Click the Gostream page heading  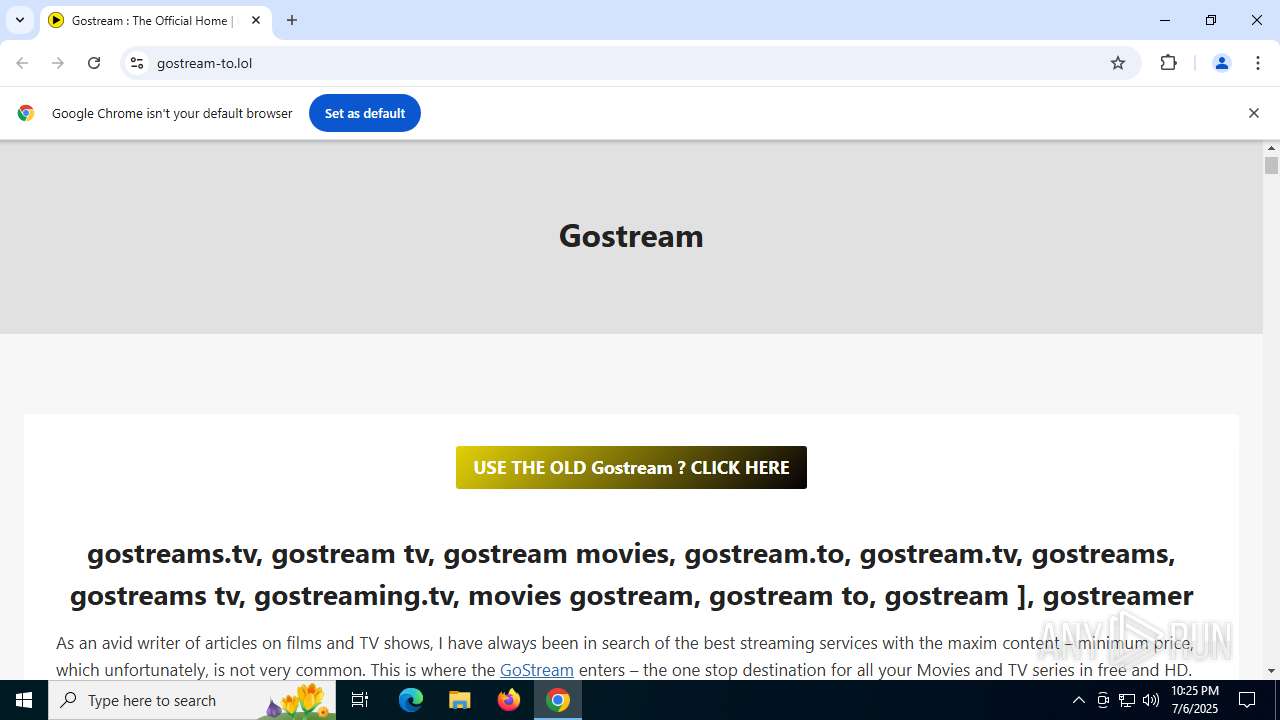coord(631,236)
